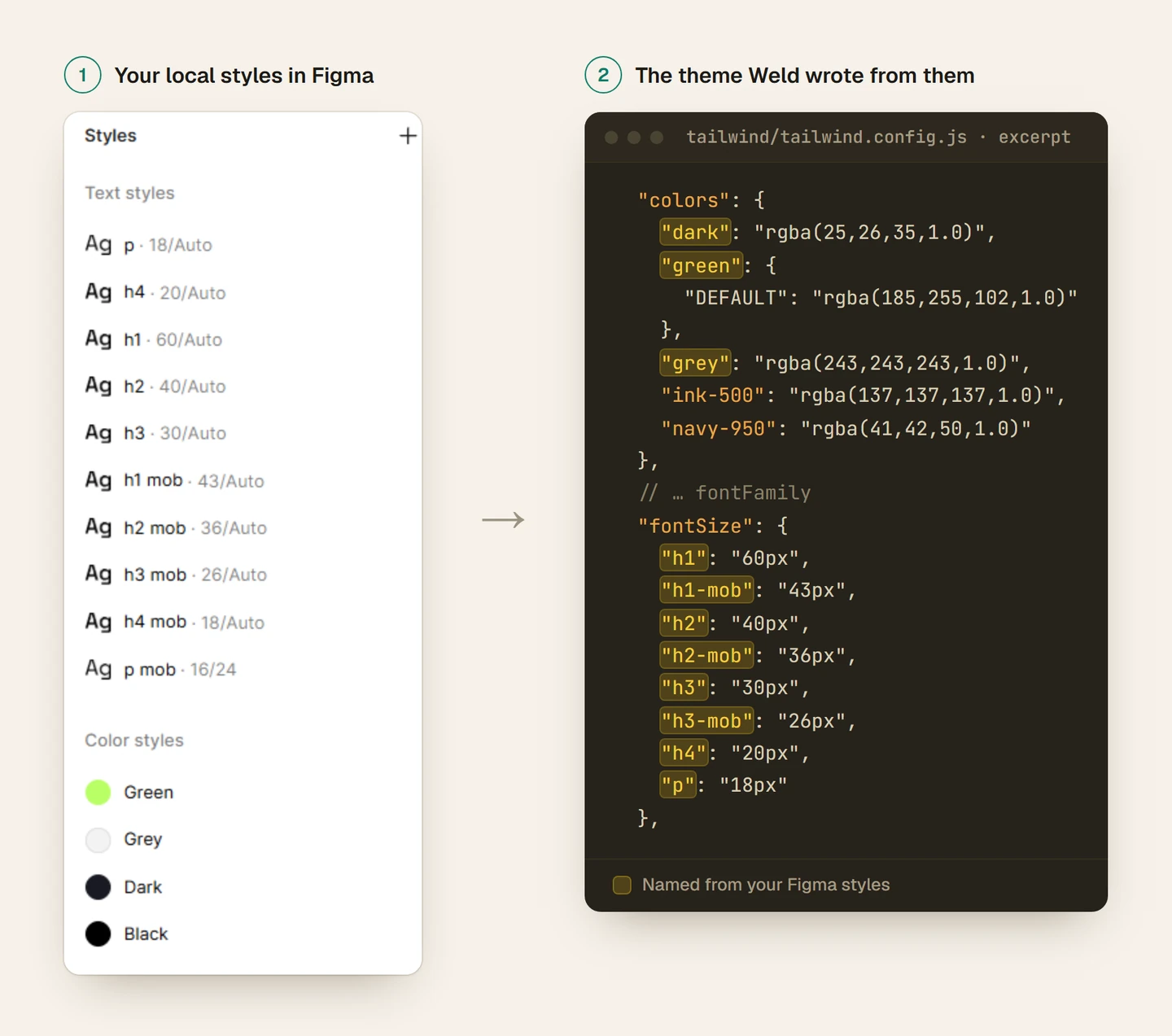
Task: Click the "The theme Weld wrote from them" heading
Action: click(x=805, y=76)
